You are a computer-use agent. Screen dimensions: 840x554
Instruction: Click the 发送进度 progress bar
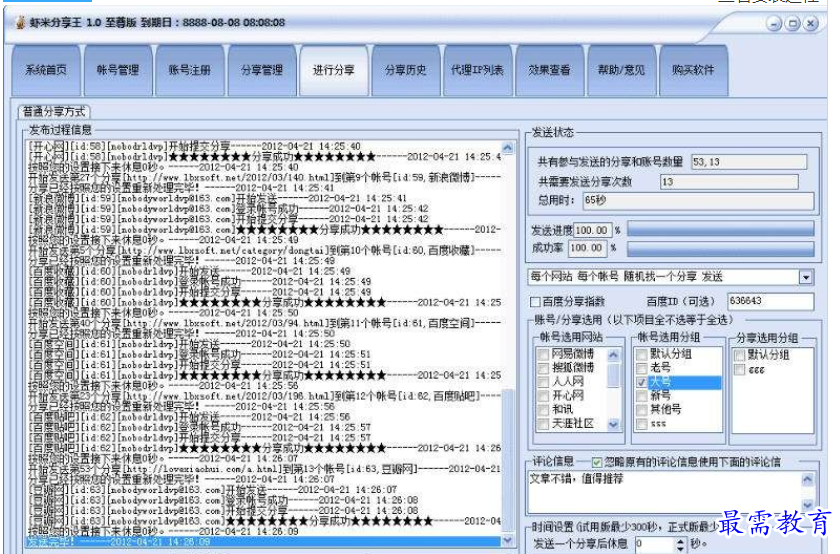point(721,230)
